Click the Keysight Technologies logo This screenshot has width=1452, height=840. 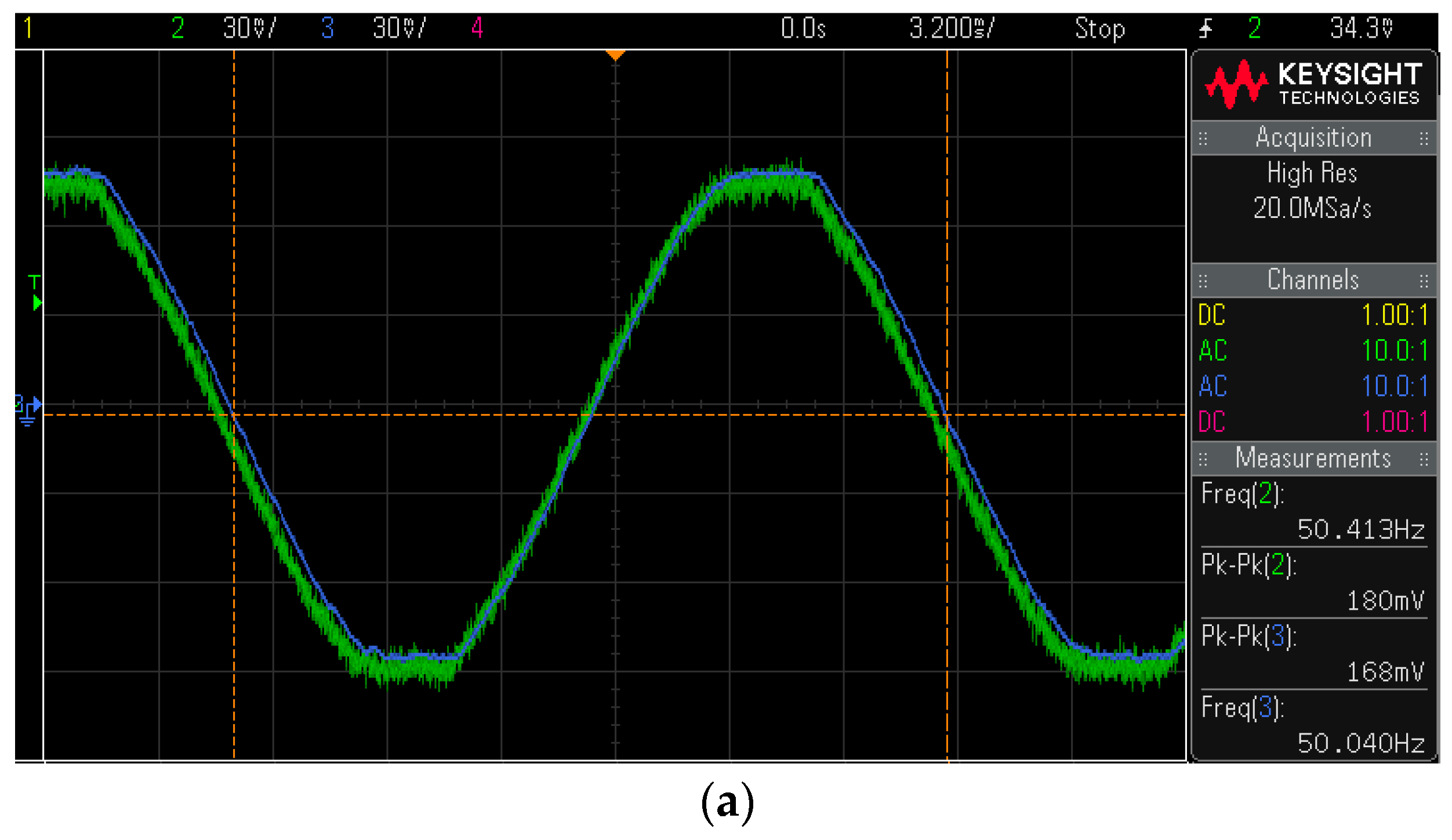1313,84
